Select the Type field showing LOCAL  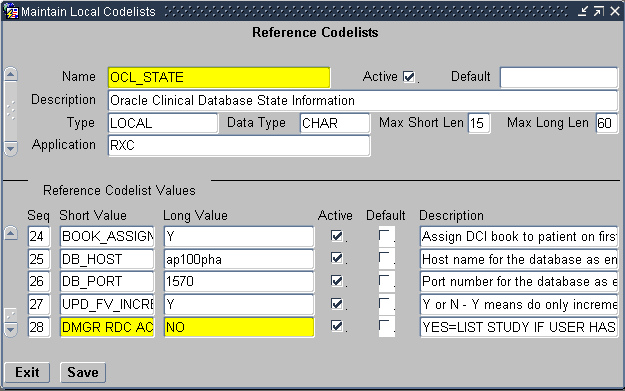pos(163,123)
